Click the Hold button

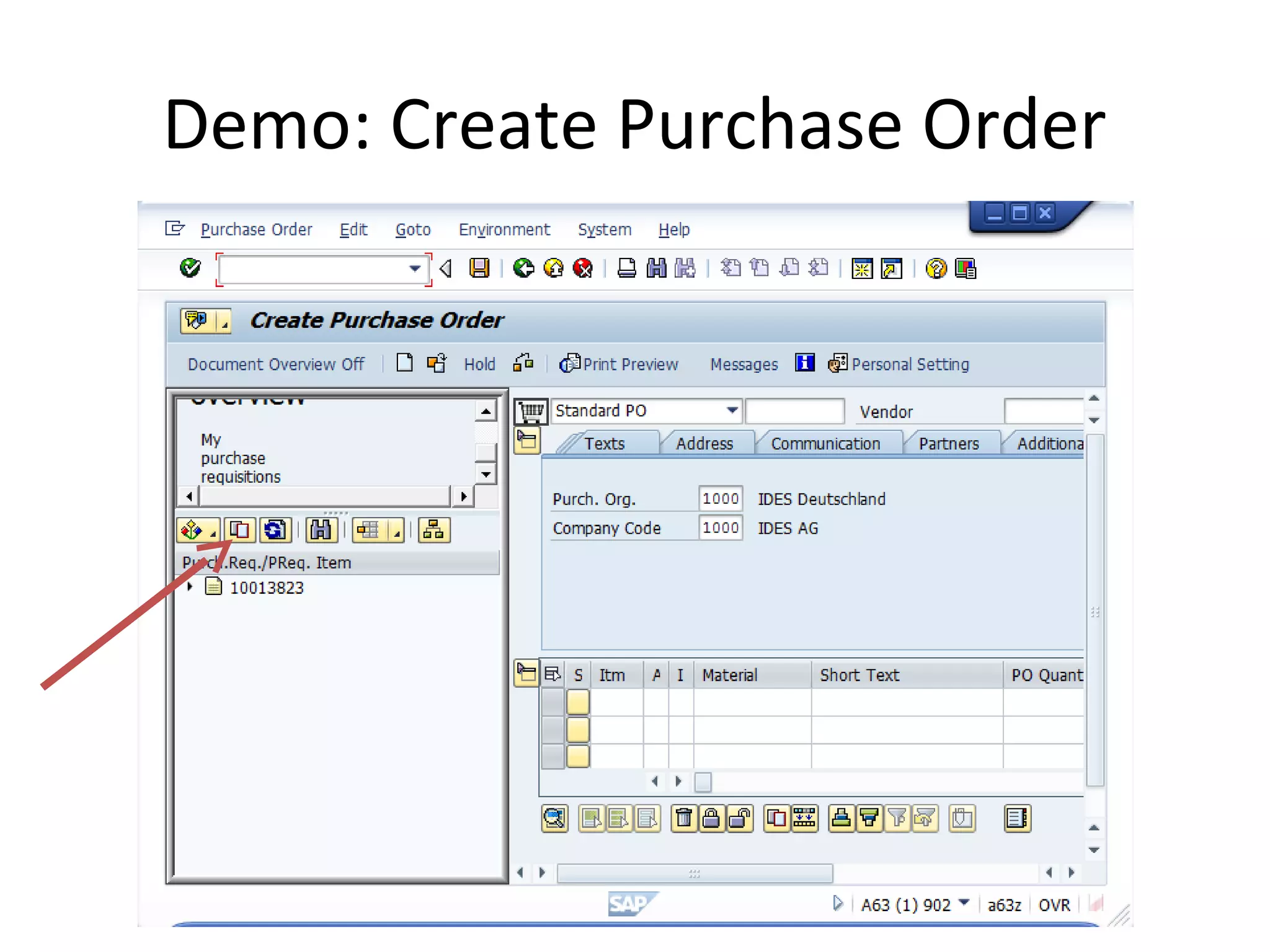(x=479, y=364)
